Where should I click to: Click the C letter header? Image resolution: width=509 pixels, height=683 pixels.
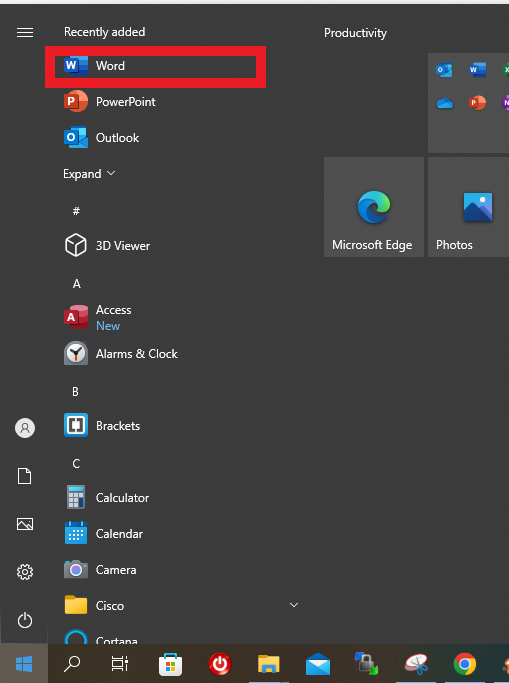tap(76, 464)
